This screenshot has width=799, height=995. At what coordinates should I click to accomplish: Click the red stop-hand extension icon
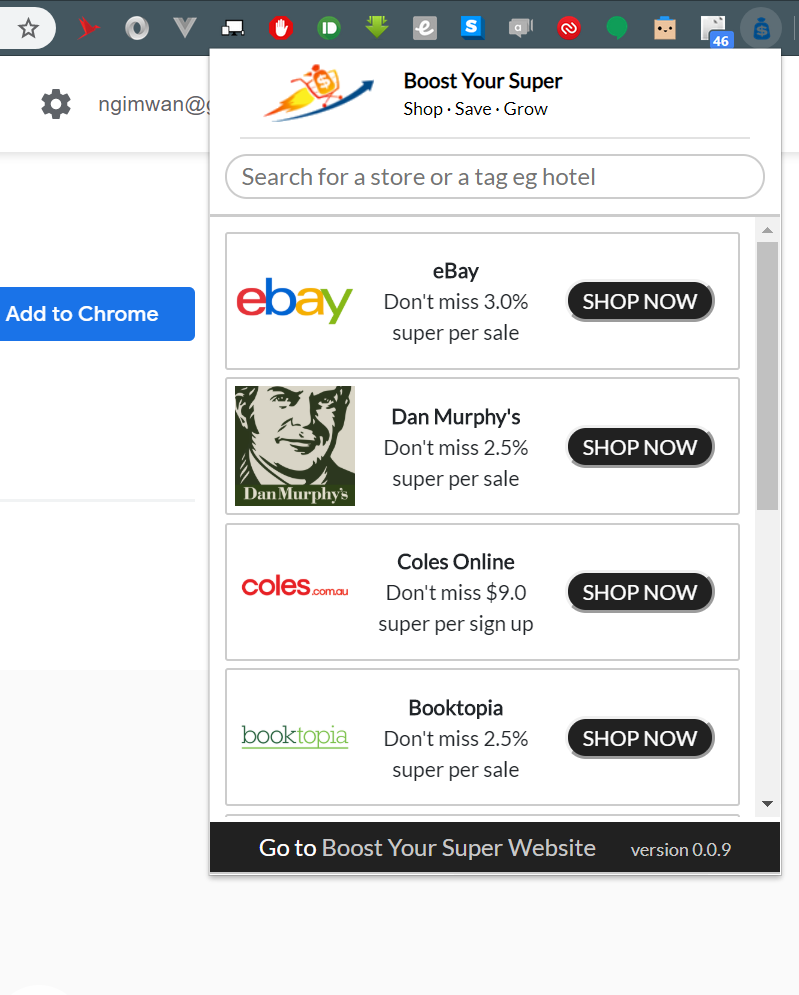coord(281,28)
